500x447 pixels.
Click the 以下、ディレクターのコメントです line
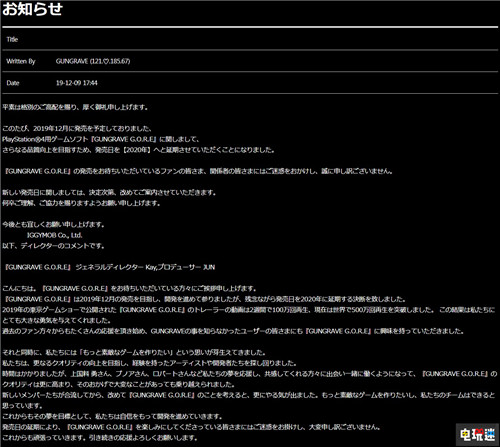tap(53, 246)
